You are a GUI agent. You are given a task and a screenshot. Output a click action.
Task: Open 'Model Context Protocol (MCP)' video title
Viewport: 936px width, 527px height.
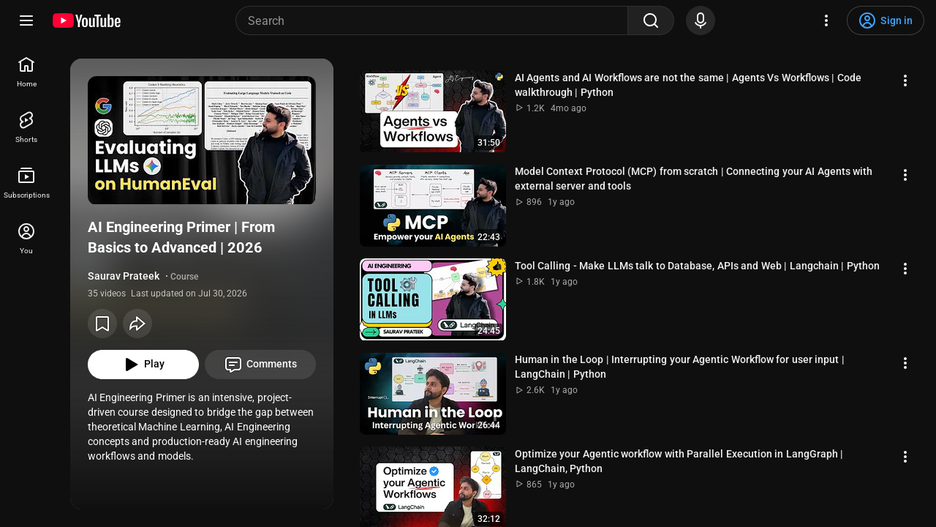693,178
